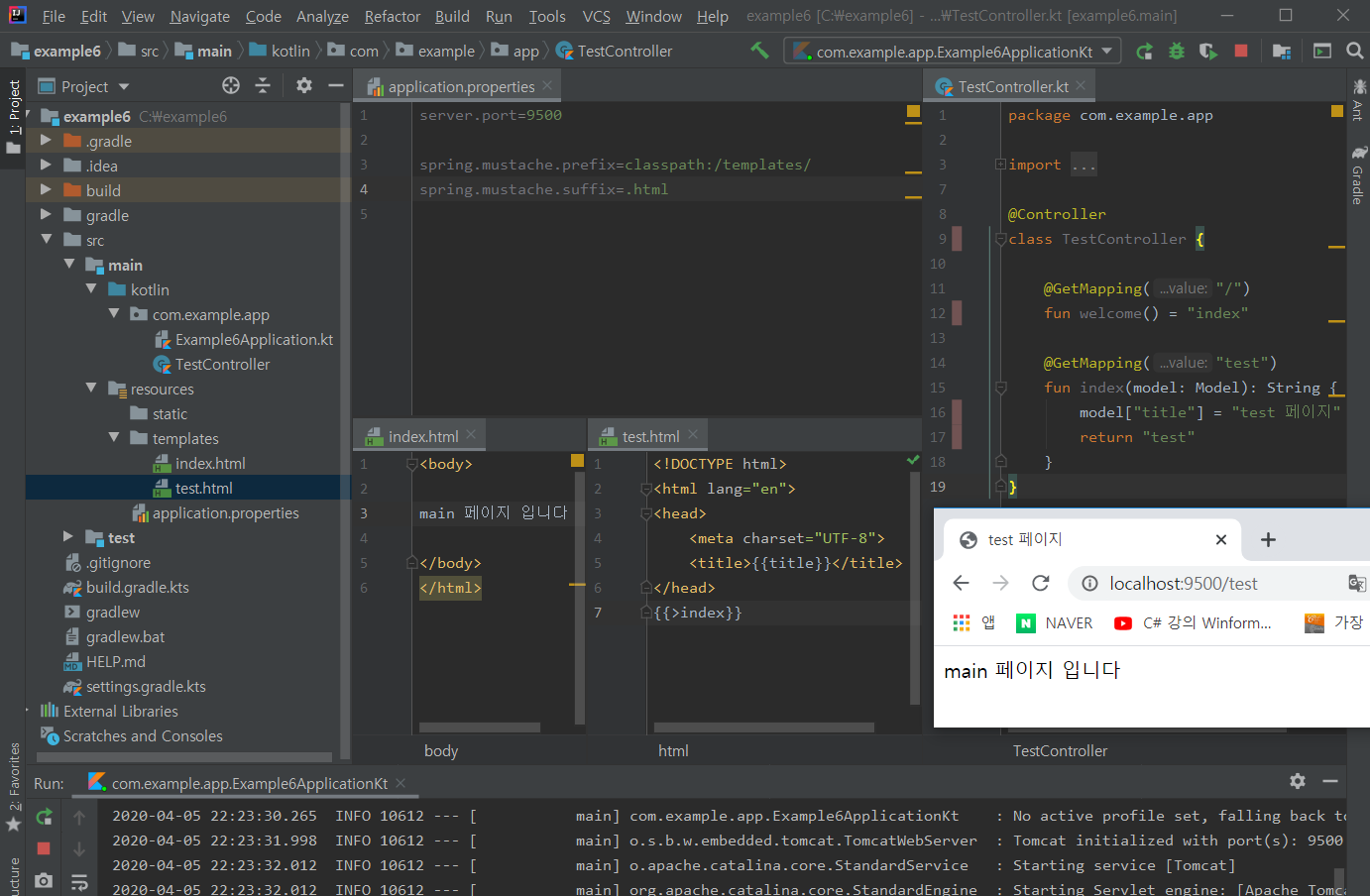Close the Run configuration tab

(400, 783)
